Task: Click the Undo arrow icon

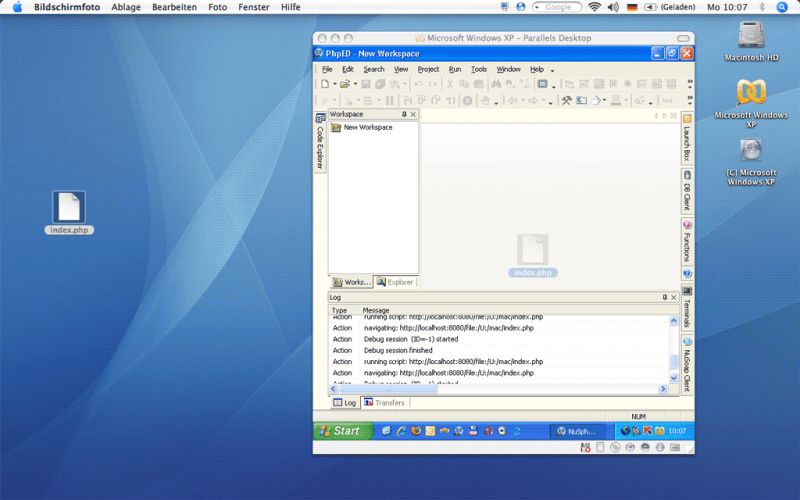Action: 418,84
